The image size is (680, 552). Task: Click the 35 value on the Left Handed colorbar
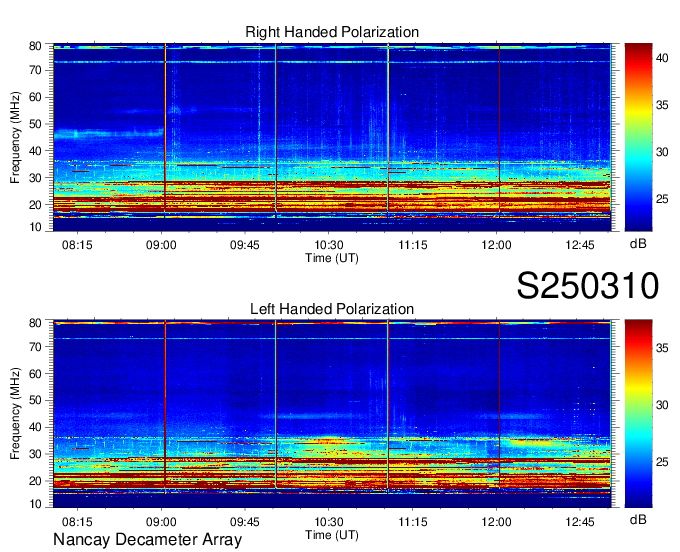pos(662,348)
